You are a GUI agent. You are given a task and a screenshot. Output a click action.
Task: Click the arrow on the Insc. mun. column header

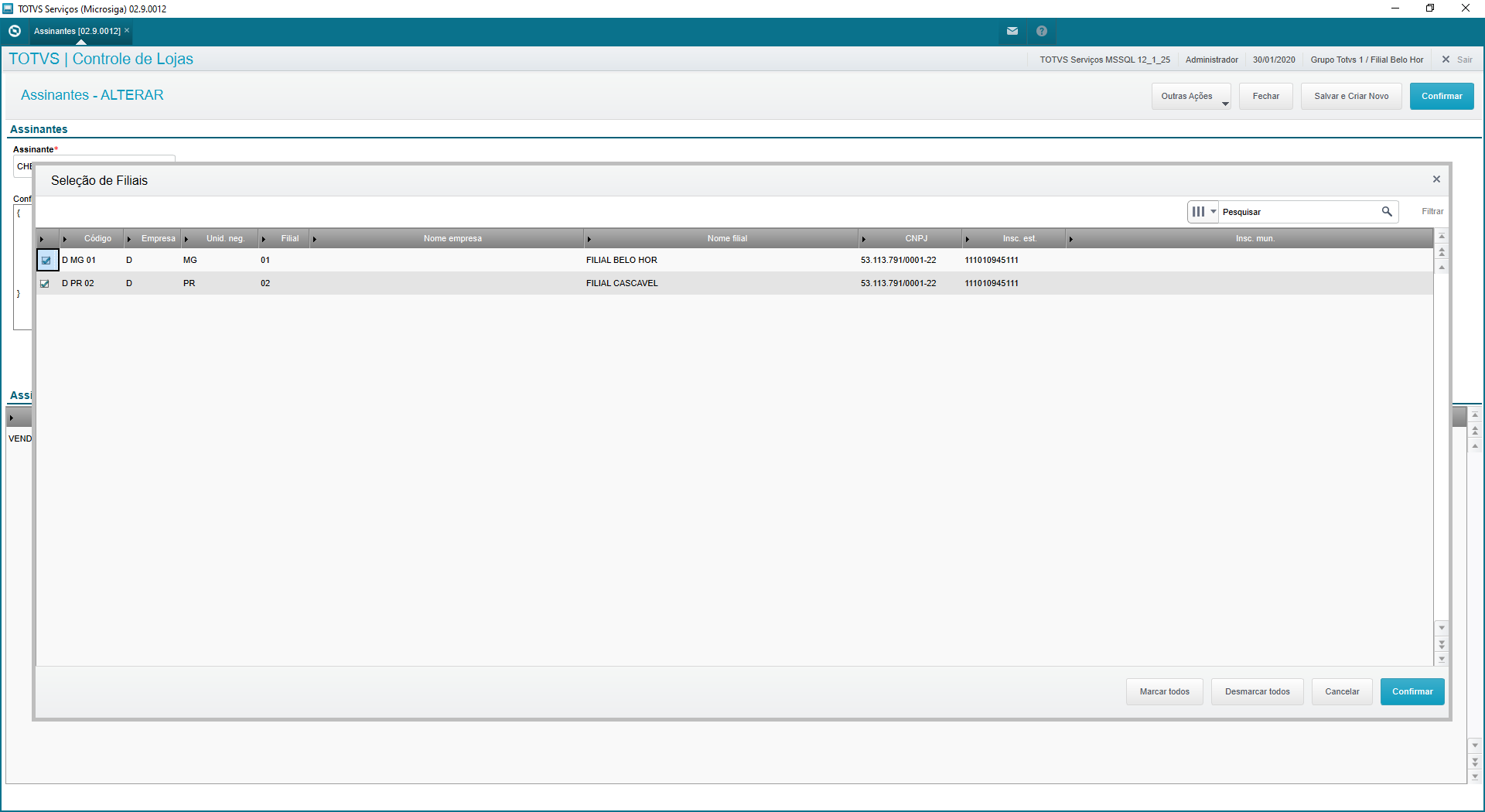pyautogui.click(x=1071, y=239)
